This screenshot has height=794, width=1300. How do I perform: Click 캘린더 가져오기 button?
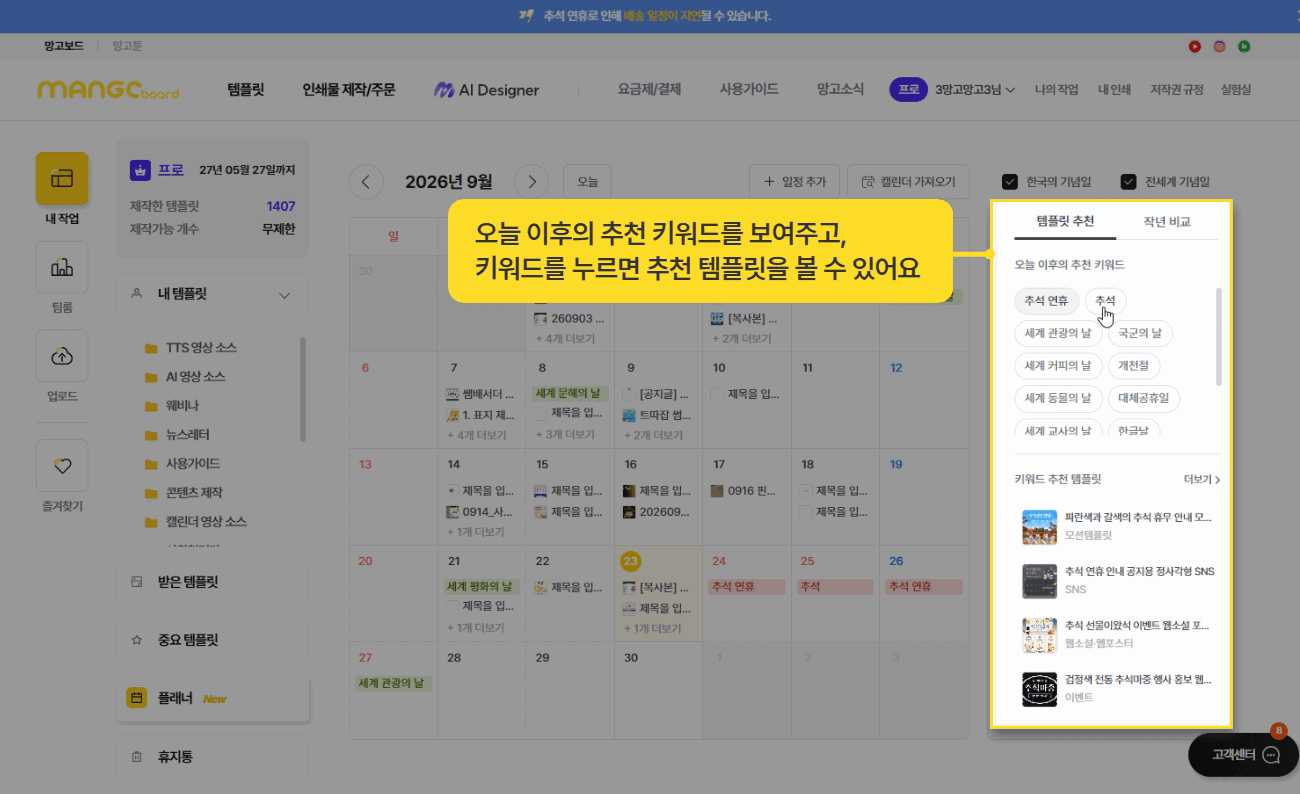[x=908, y=182]
